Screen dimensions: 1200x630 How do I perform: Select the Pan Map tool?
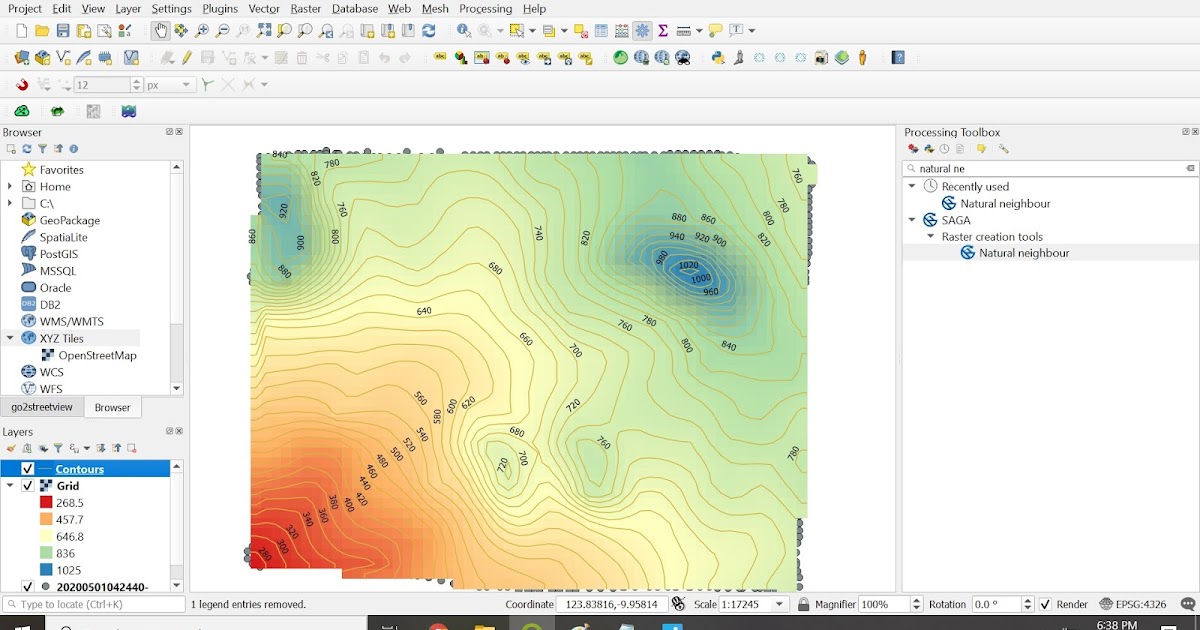[x=162, y=31]
